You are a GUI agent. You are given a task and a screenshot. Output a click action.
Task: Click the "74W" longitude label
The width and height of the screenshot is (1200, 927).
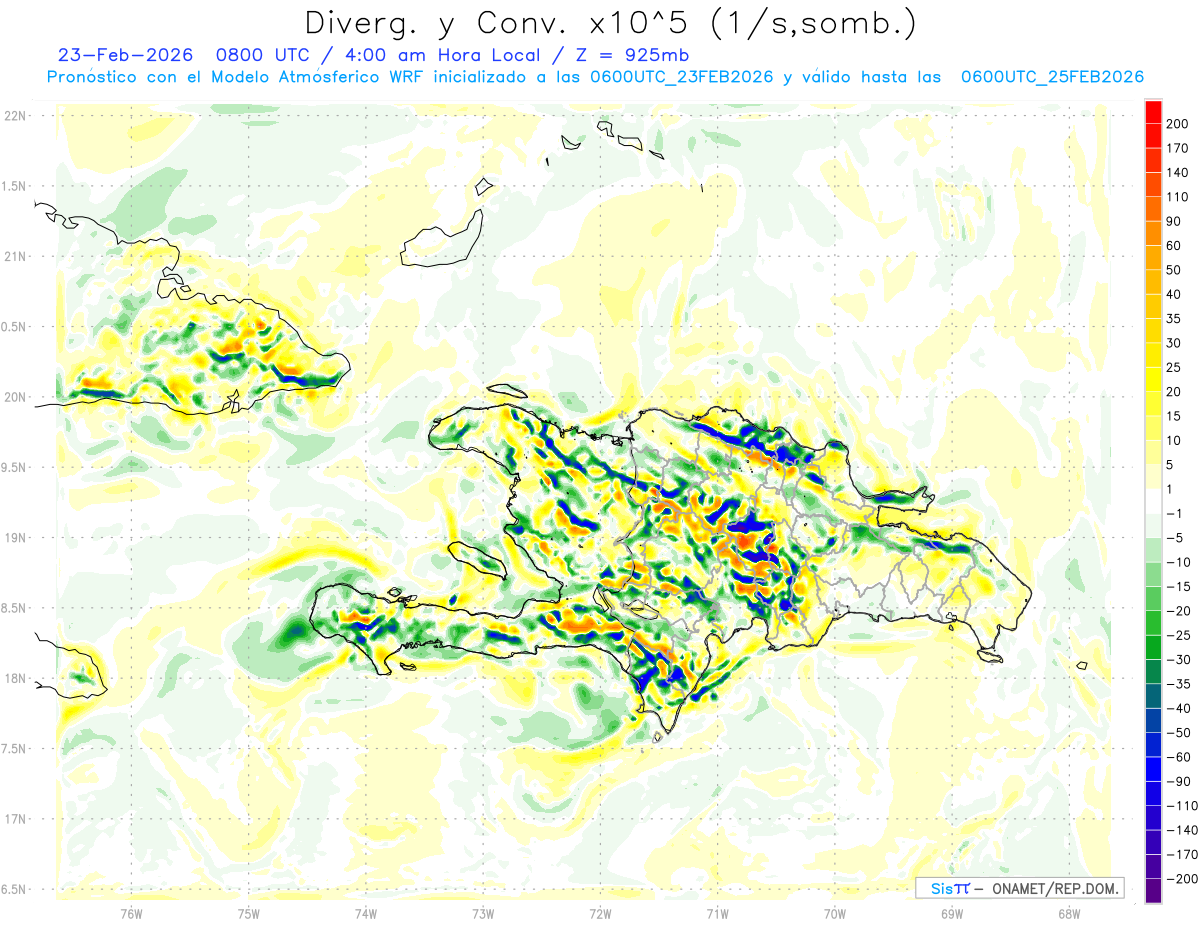pyautogui.click(x=366, y=913)
